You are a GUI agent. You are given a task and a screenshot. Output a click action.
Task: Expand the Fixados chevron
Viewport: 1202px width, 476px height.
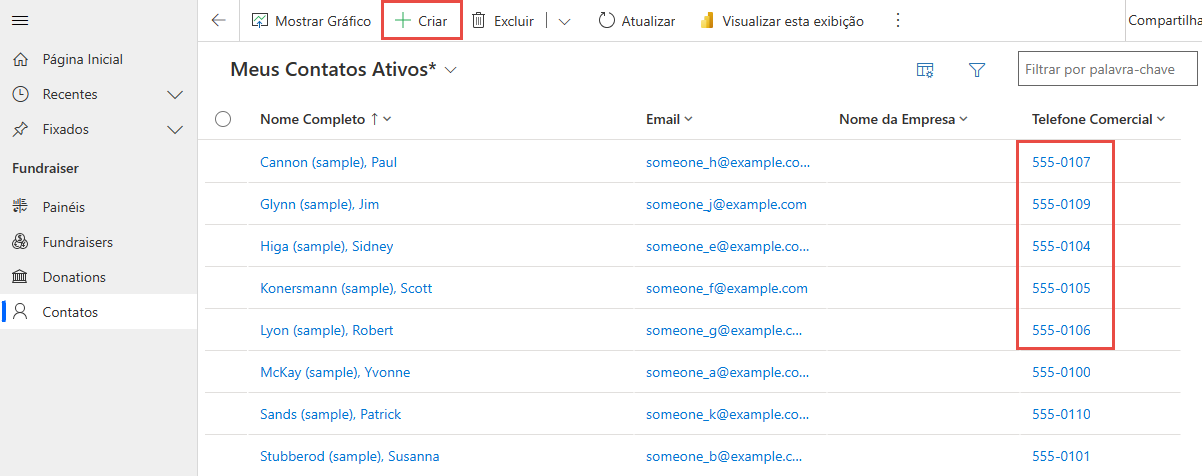coord(175,130)
